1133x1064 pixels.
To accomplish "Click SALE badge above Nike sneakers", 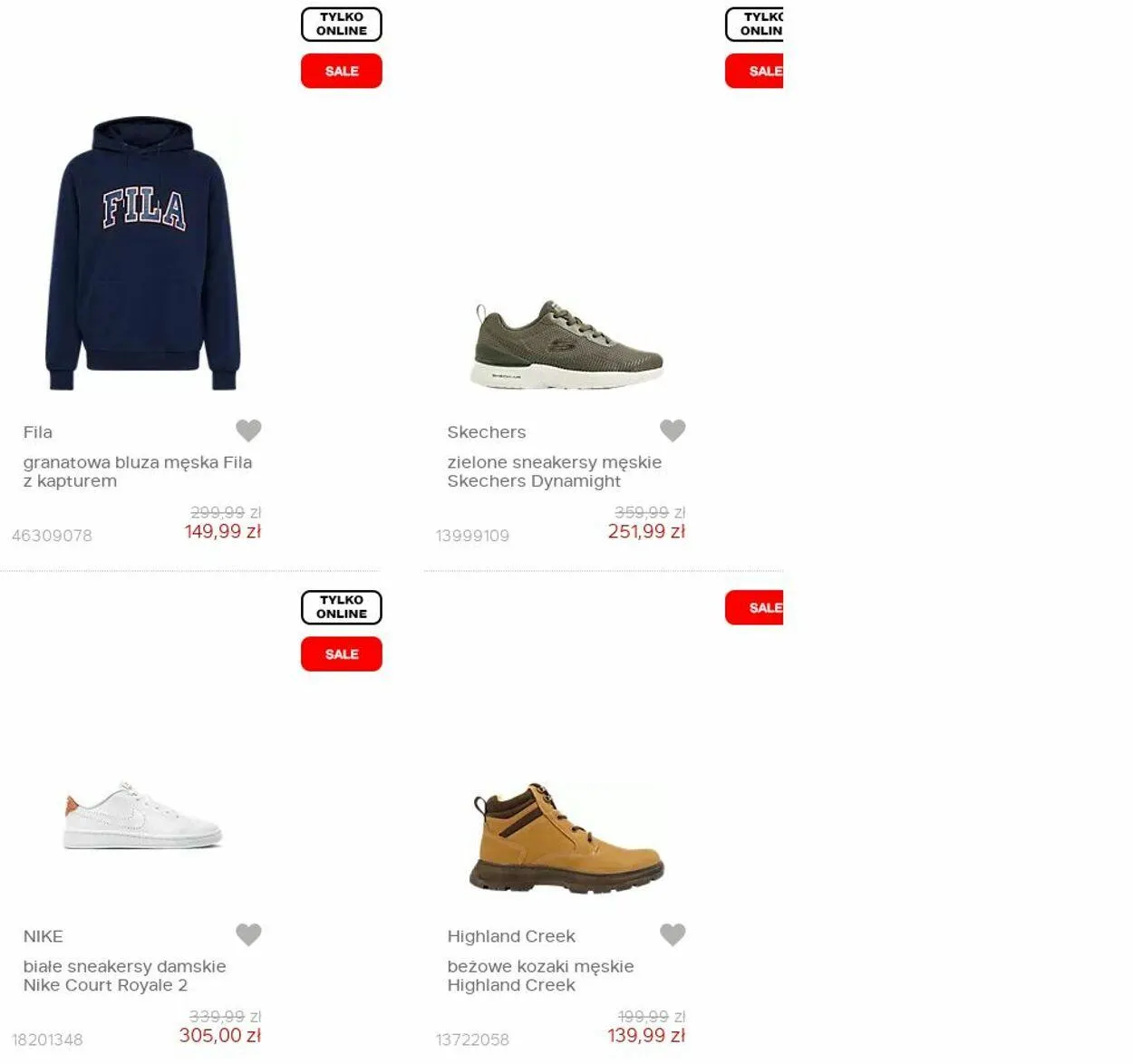I will pyautogui.click(x=342, y=653).
